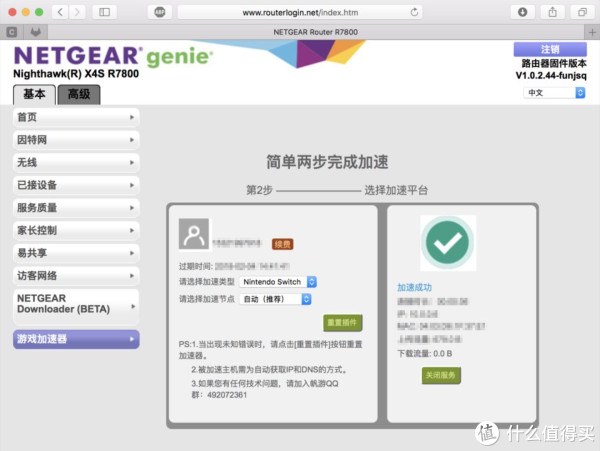Viewport: 600px width, 451px height.
Task: Open the 服务质量 menu item
Action: point(76,208)
